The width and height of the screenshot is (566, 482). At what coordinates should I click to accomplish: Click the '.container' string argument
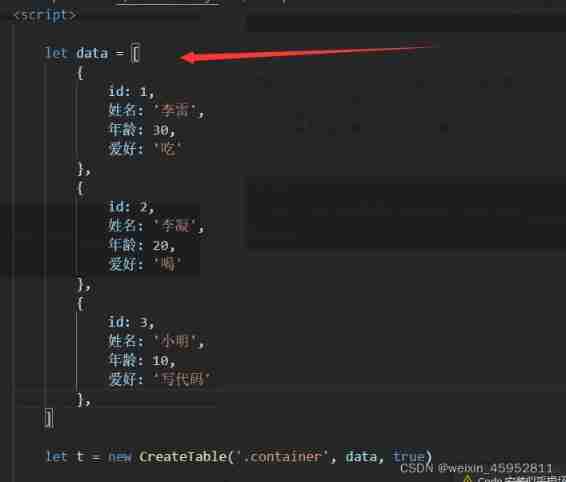pyautogui.click(x=282, y=457)
